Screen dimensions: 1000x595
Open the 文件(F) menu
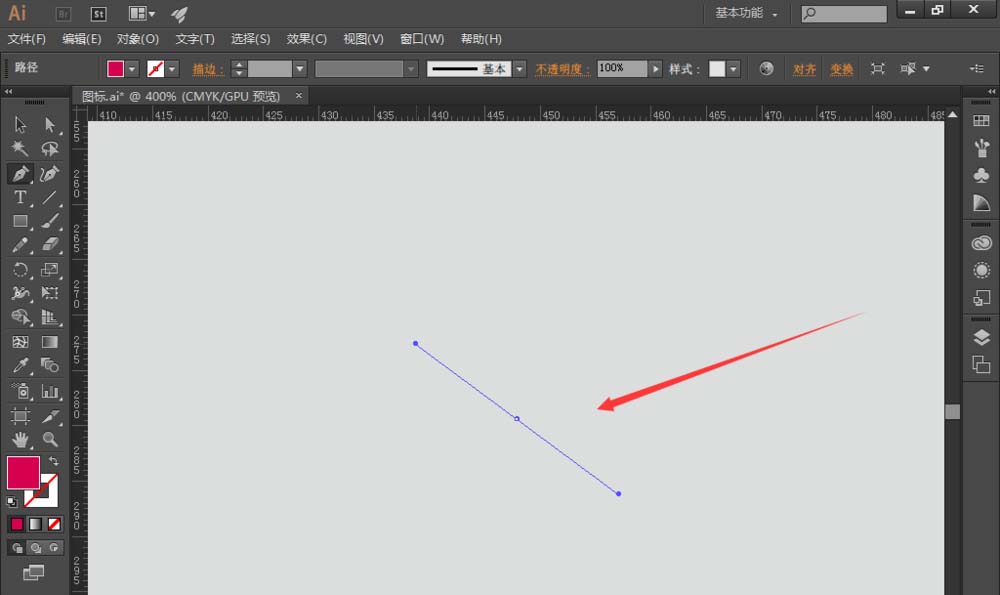tap(27, 39)
